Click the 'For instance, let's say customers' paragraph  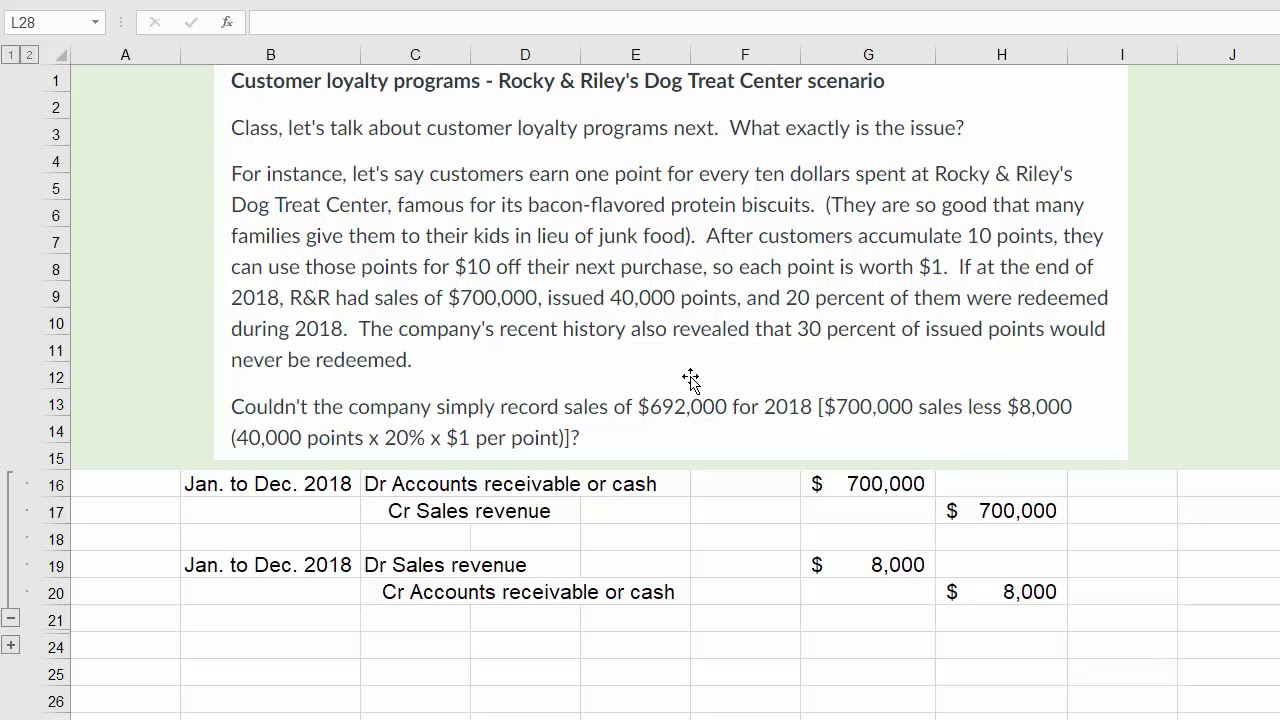tap(670, 267)
